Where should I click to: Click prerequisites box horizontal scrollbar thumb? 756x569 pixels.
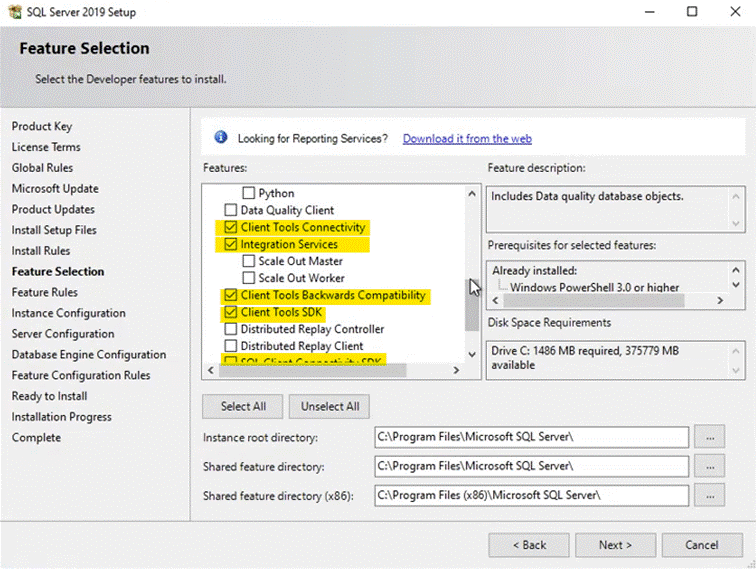coord(594,300)
